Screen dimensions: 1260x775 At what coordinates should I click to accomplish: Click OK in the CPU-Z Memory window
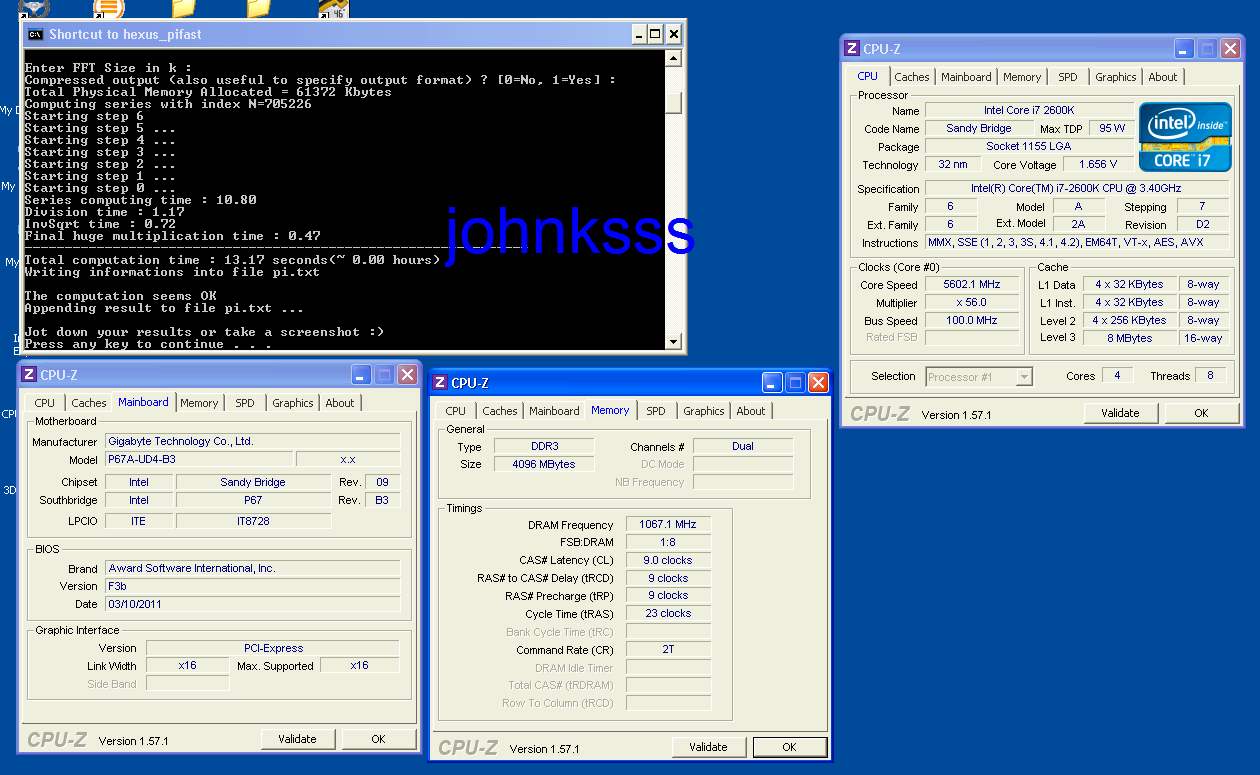(789, 747)
